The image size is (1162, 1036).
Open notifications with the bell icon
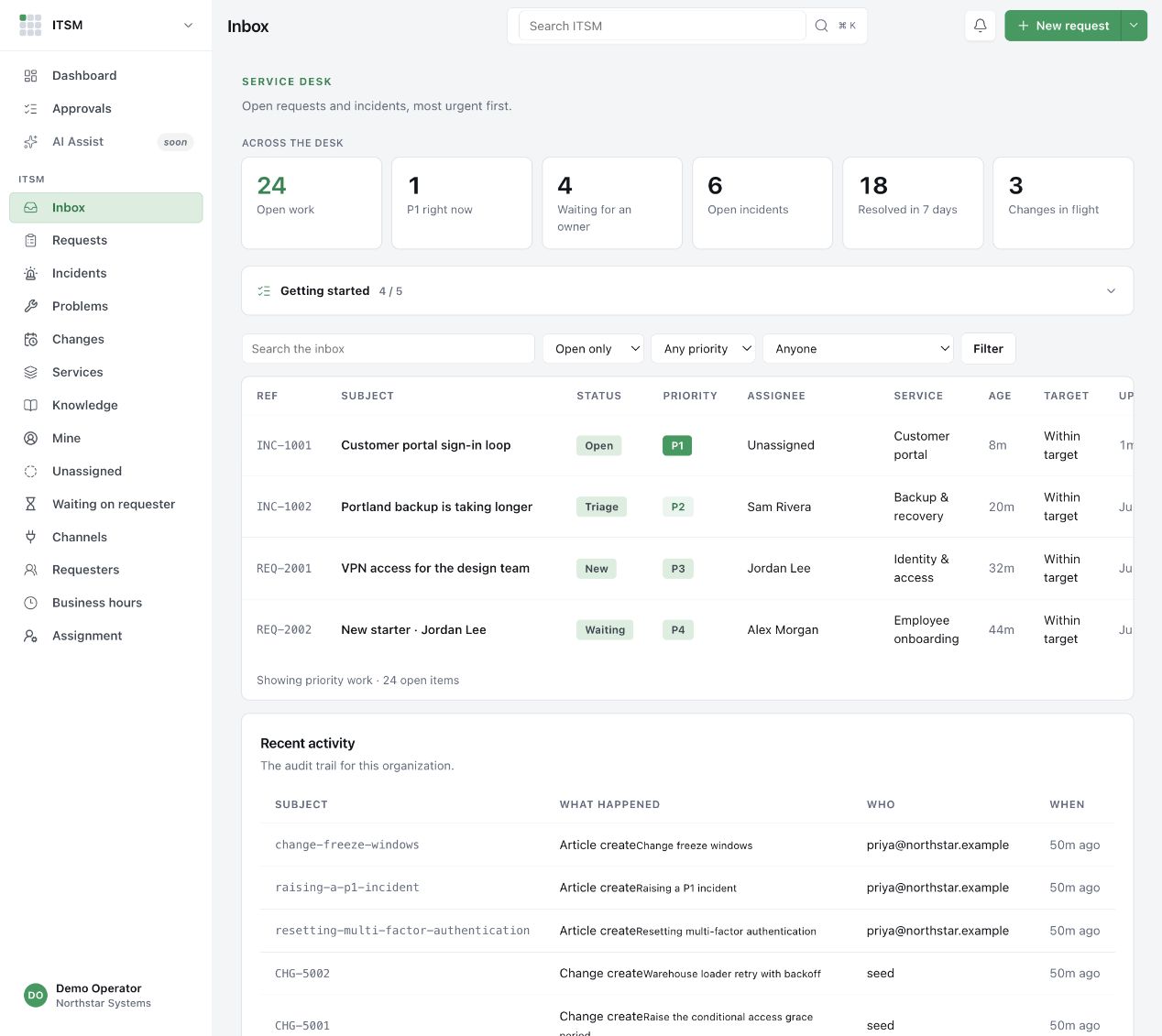[x=981, y=26]
